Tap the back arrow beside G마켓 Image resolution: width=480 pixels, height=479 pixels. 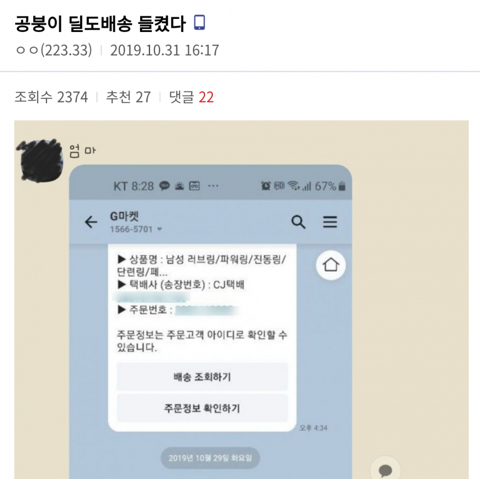tap(91, 222)
